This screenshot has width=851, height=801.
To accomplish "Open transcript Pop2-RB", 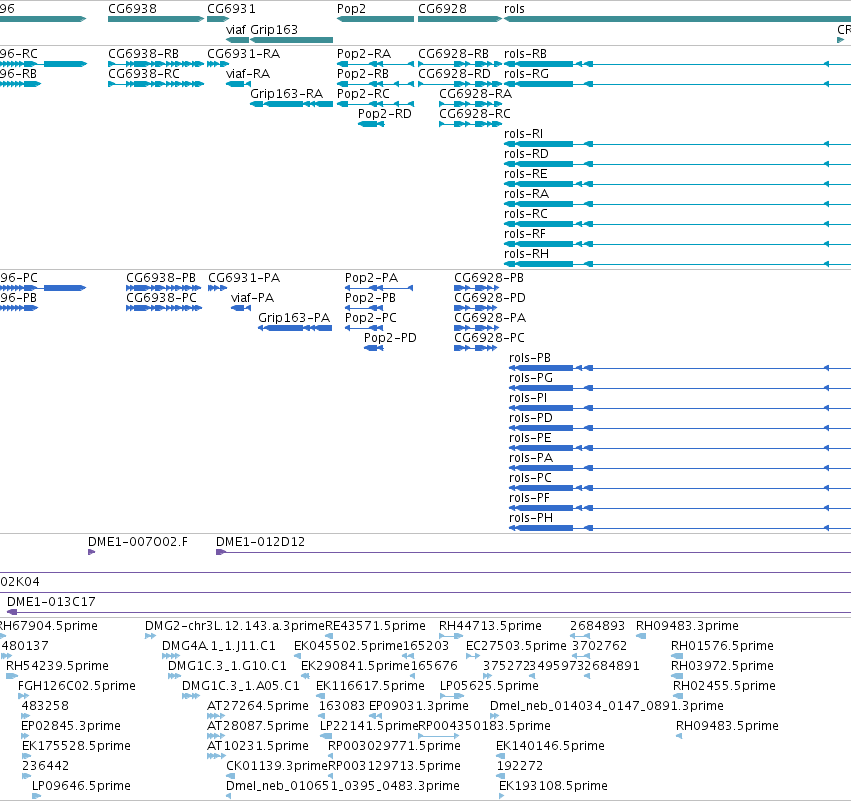I will [363, 74].
